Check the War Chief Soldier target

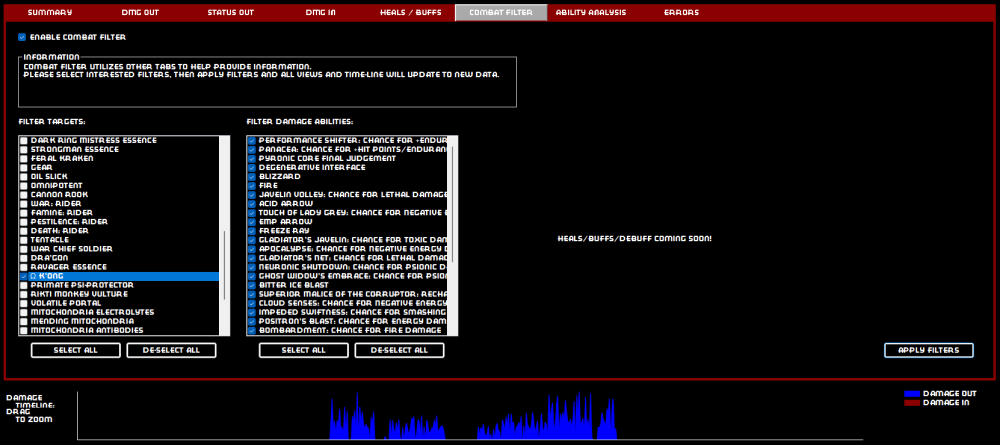tap(23, 249)
